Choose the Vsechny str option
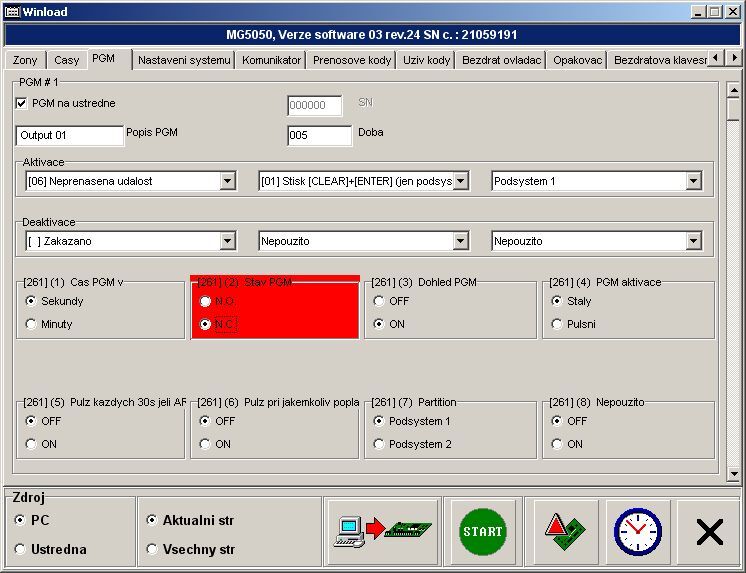The image size is (746, 573). click(x=152, y=549)
